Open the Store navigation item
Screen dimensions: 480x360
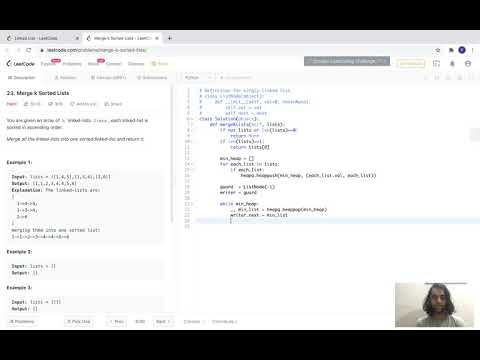(160, 64)
